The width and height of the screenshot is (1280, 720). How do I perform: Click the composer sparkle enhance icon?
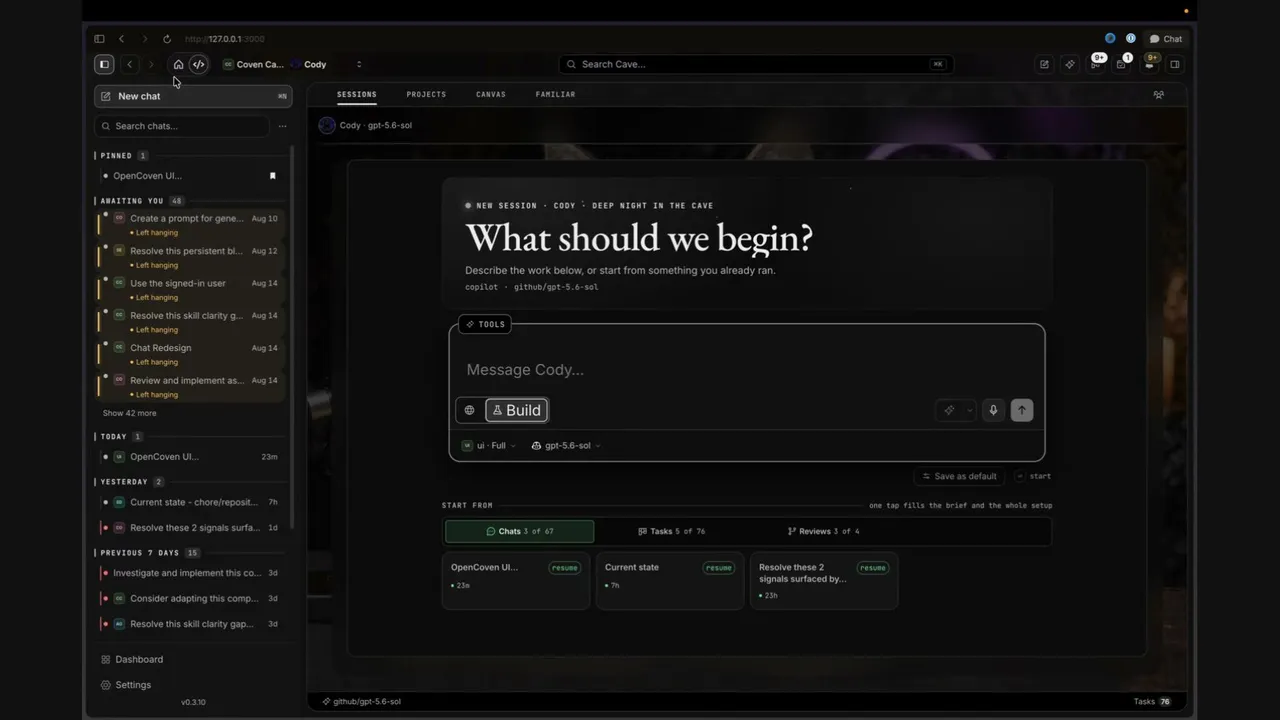tap(949, 410)
